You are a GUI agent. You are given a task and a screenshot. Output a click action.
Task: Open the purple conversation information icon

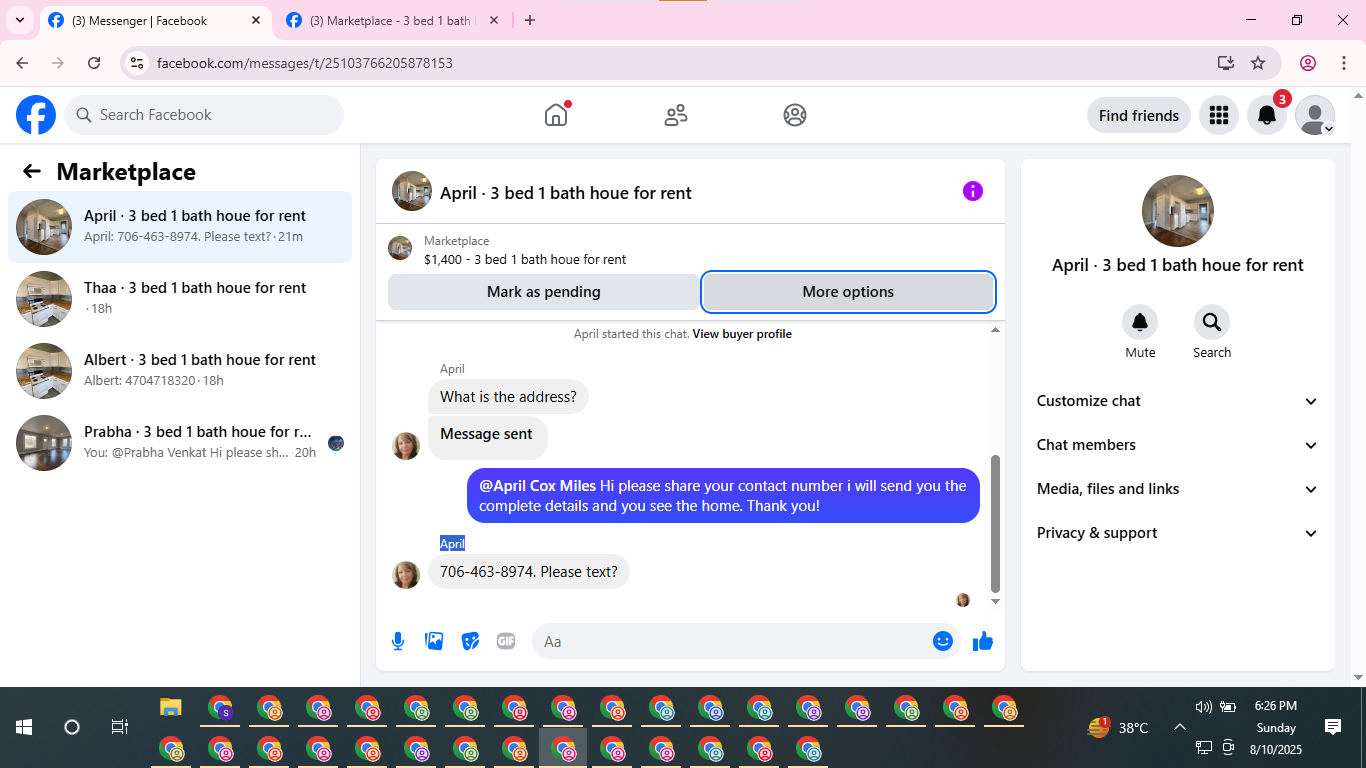click(x=973, y=191)
